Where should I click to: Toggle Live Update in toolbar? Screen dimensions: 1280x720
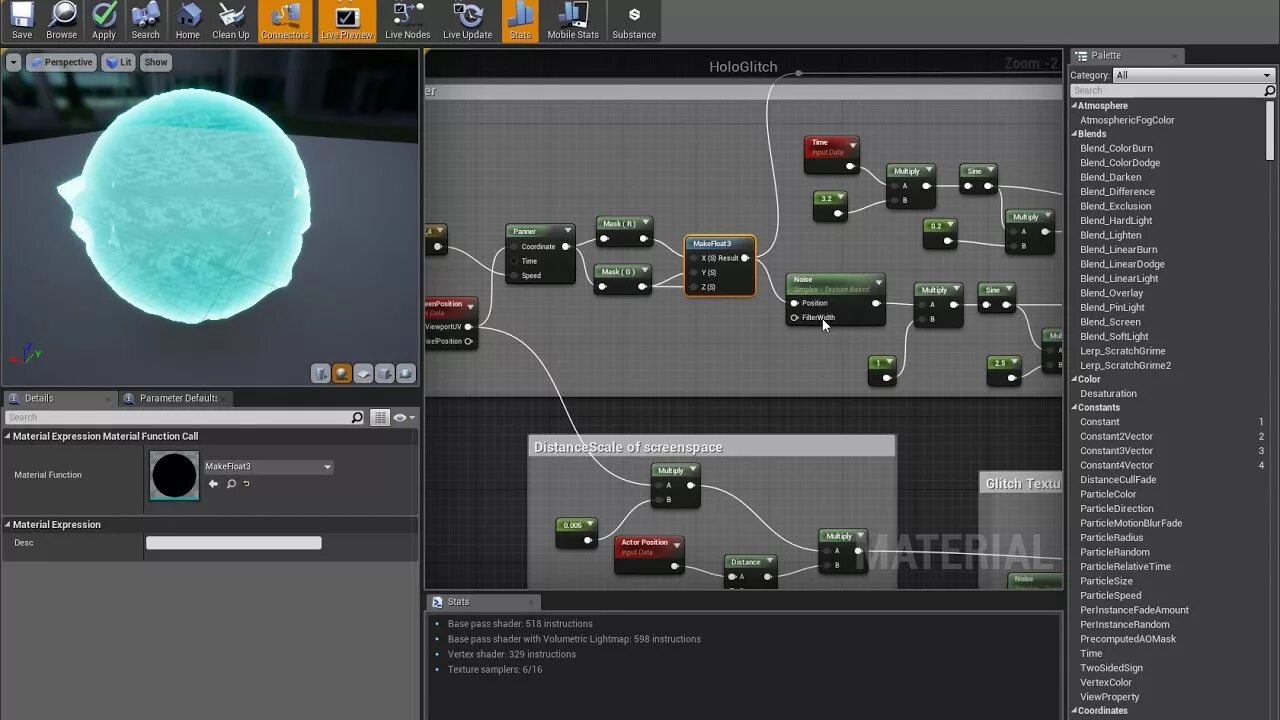click(x=468, y=21)
